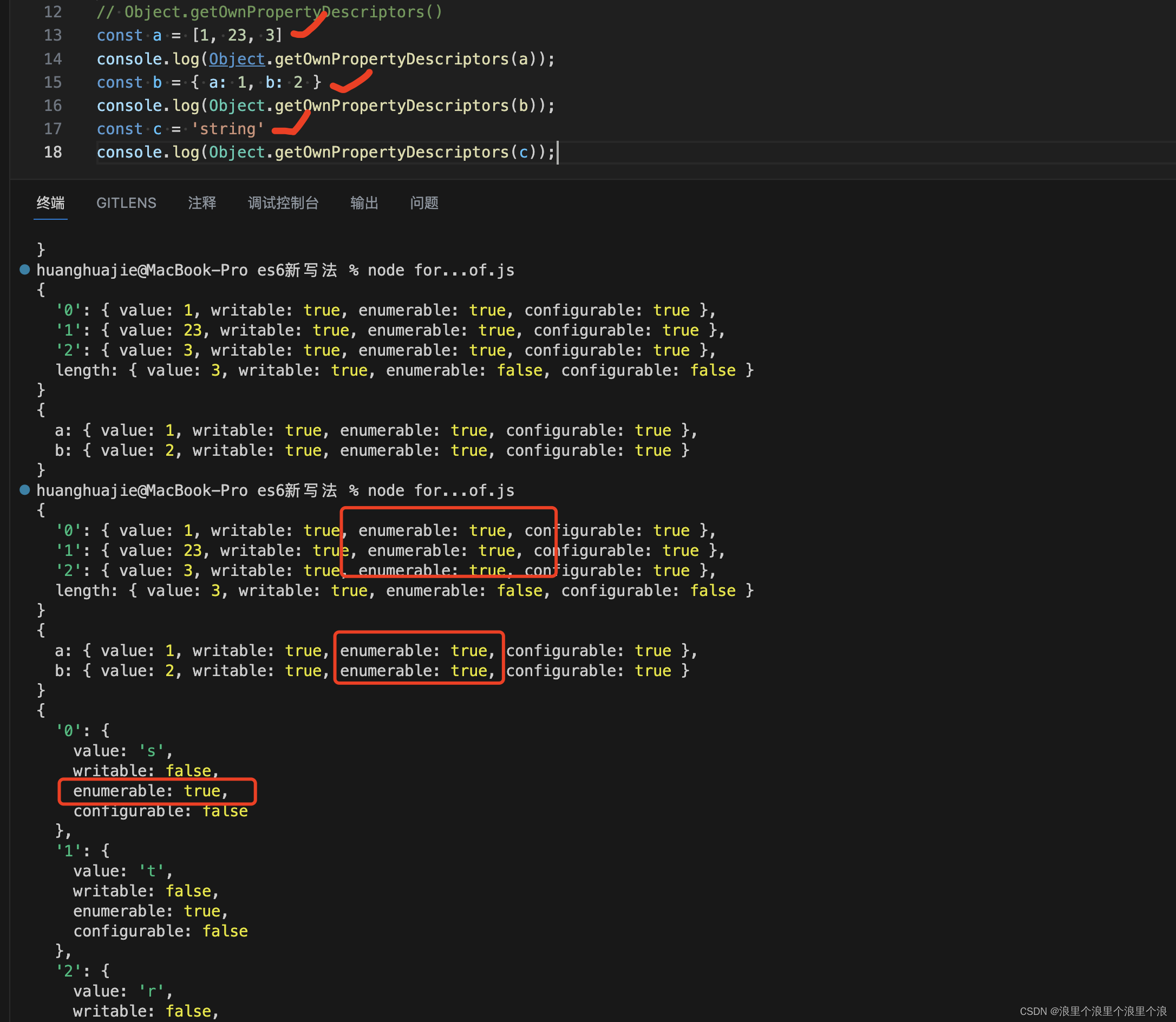Click the second run's b: value 2 row
1176x1022 pixels.
click(373, 671)
